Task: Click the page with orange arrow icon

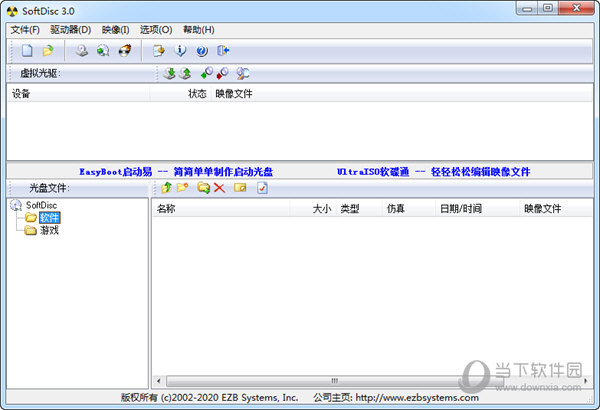Action: (x=158, y=51)
